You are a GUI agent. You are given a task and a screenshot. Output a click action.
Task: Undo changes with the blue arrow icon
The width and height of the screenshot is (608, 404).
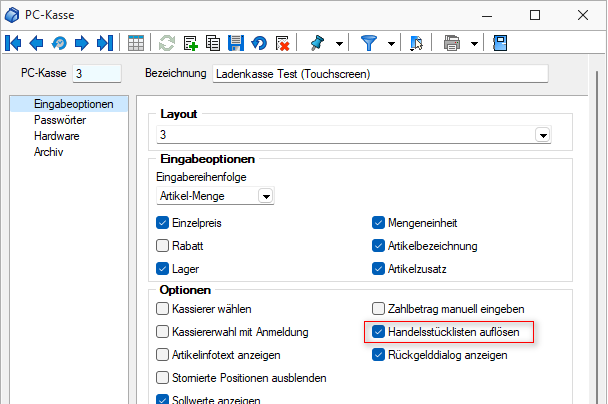[259, 43]
